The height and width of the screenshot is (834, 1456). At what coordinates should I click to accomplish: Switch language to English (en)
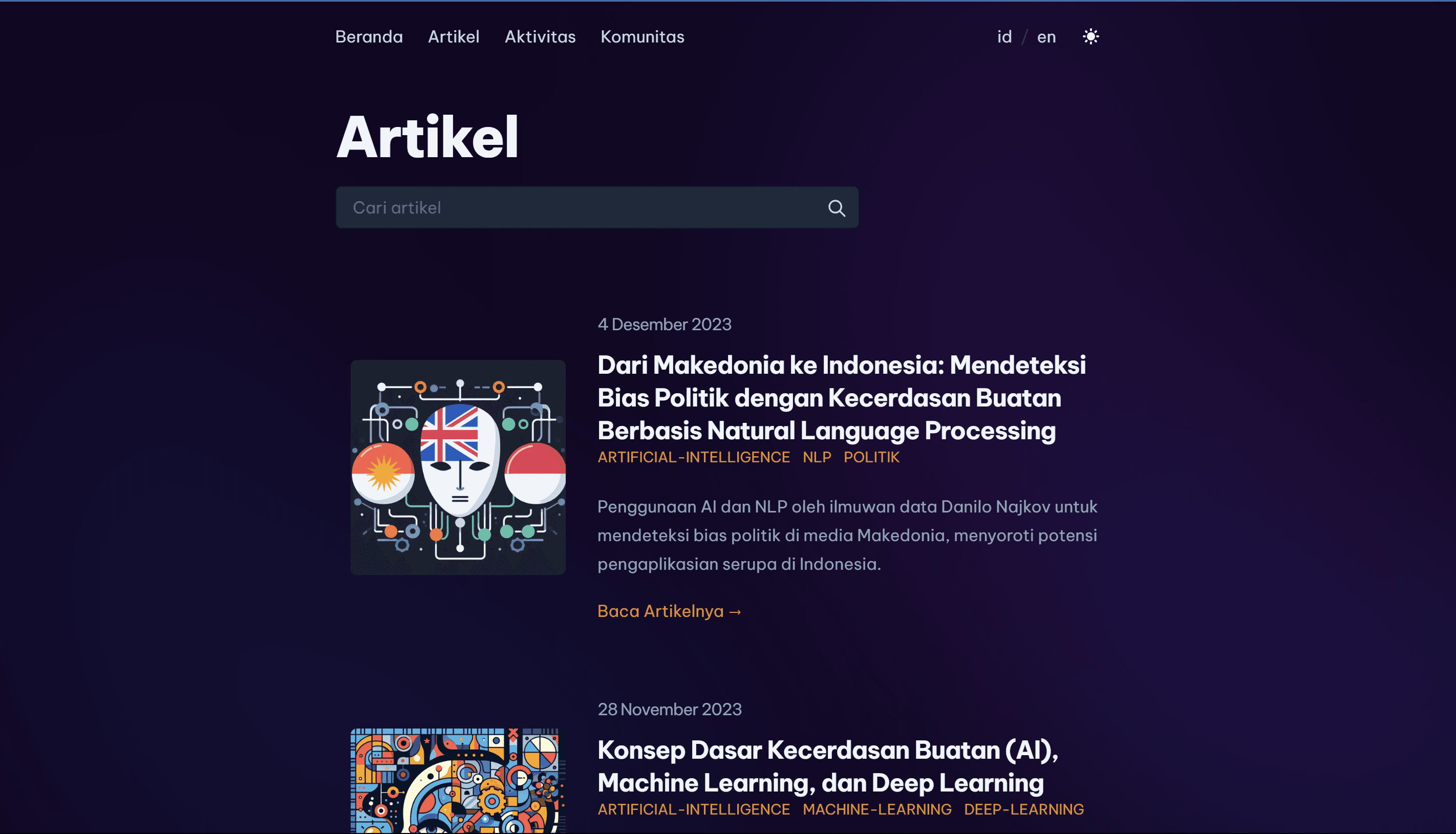point(1046,37)
